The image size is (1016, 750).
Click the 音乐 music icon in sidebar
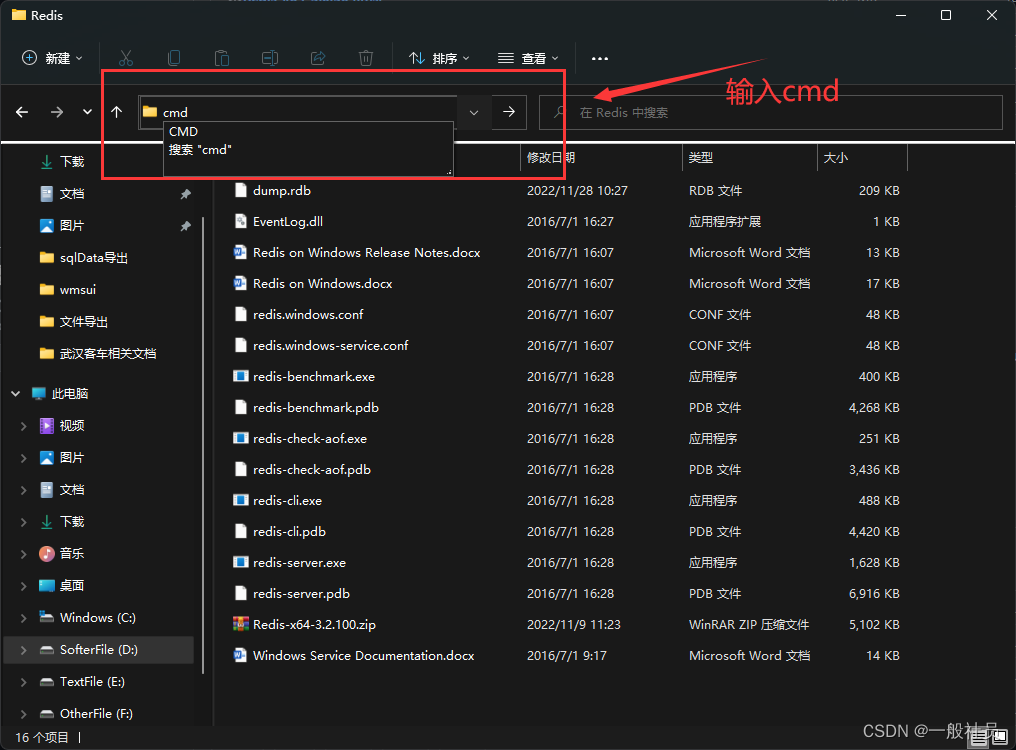click(47, 554)
